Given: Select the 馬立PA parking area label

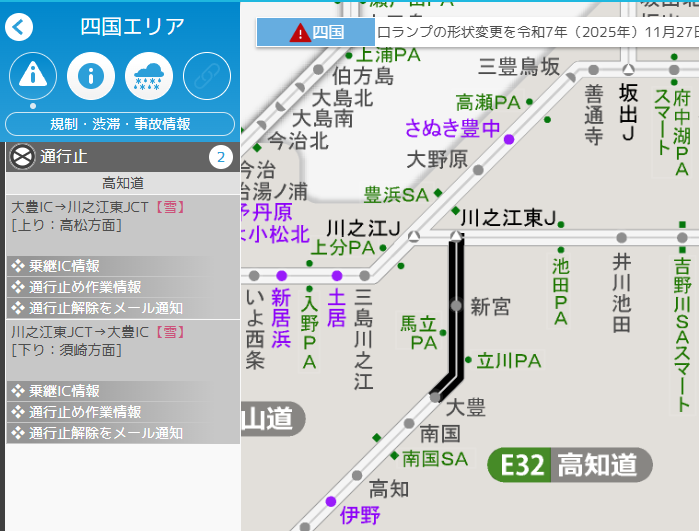Looking at the screenshot, I should [x=419, y=333].
